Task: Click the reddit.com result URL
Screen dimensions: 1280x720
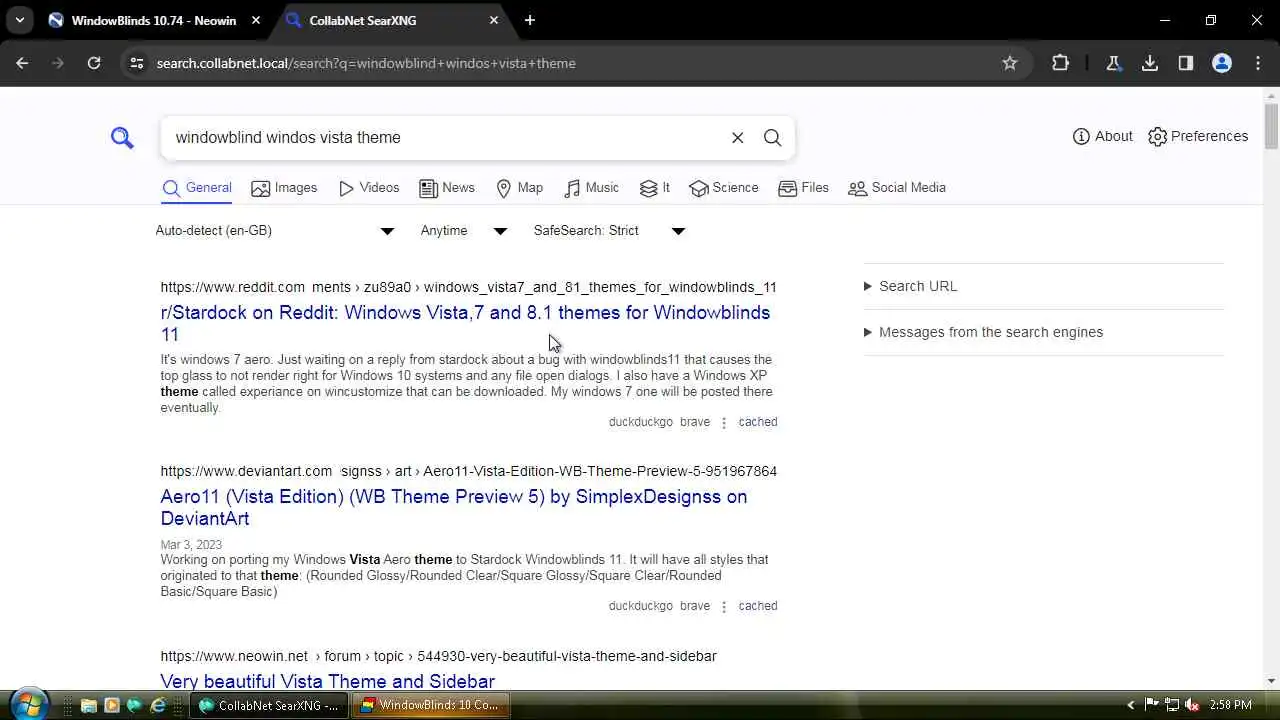Action: point(468,287)
